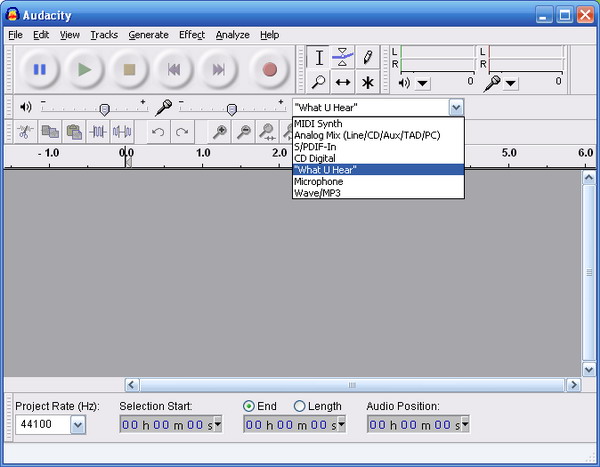Select the Draw pencil tool
600x467 pixels.
click(x=367, y=58)
